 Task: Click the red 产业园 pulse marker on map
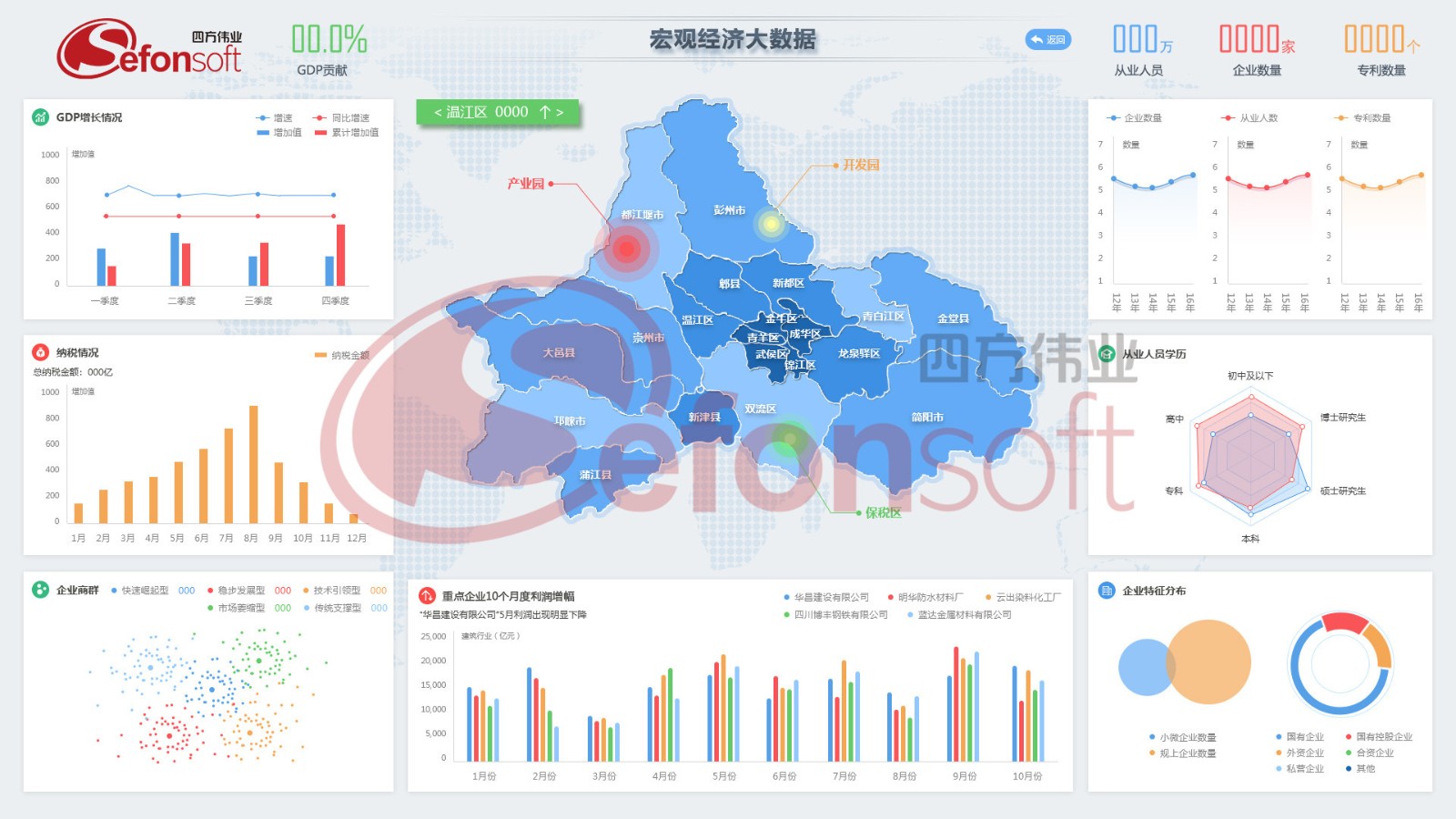tap(626, 248)
